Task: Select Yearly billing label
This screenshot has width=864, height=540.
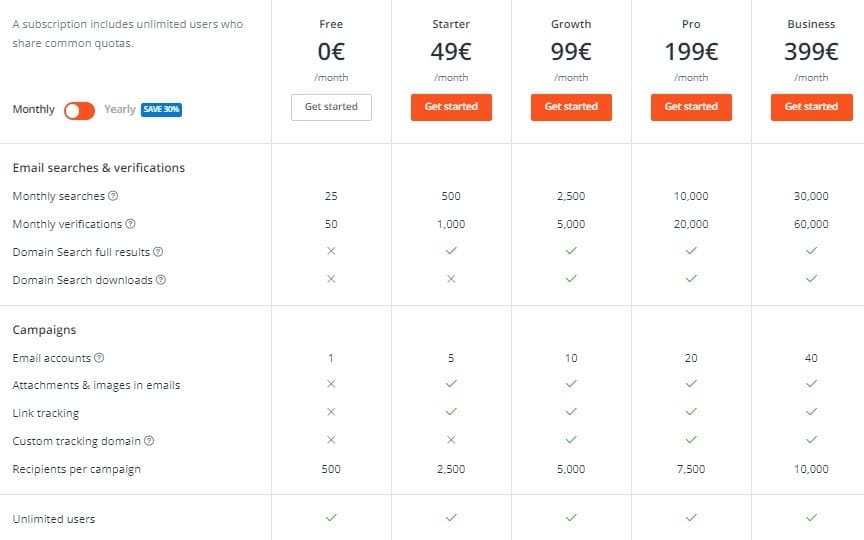Action: coord(120,109)
